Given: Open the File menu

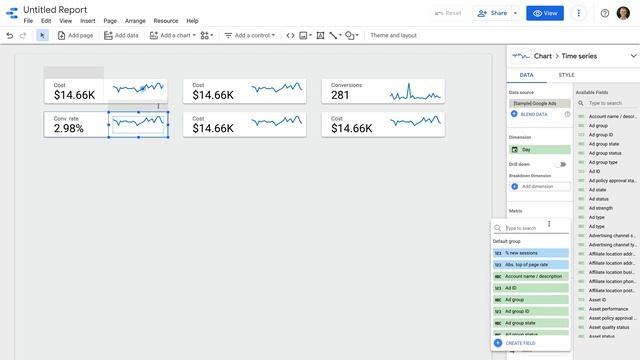Looking at the screenshot, I should pos(28,21).
